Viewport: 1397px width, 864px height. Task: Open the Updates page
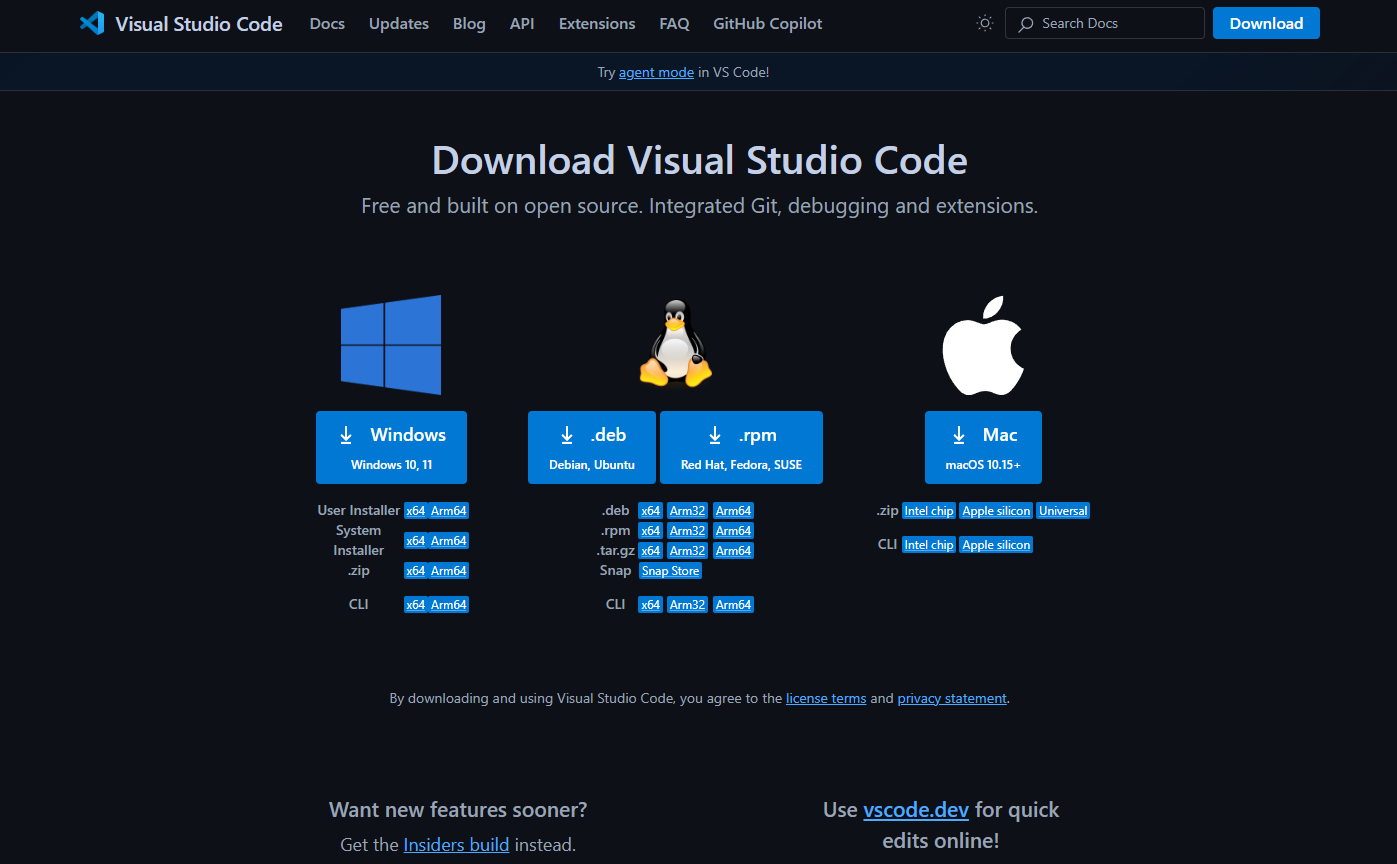coord(399,23)
